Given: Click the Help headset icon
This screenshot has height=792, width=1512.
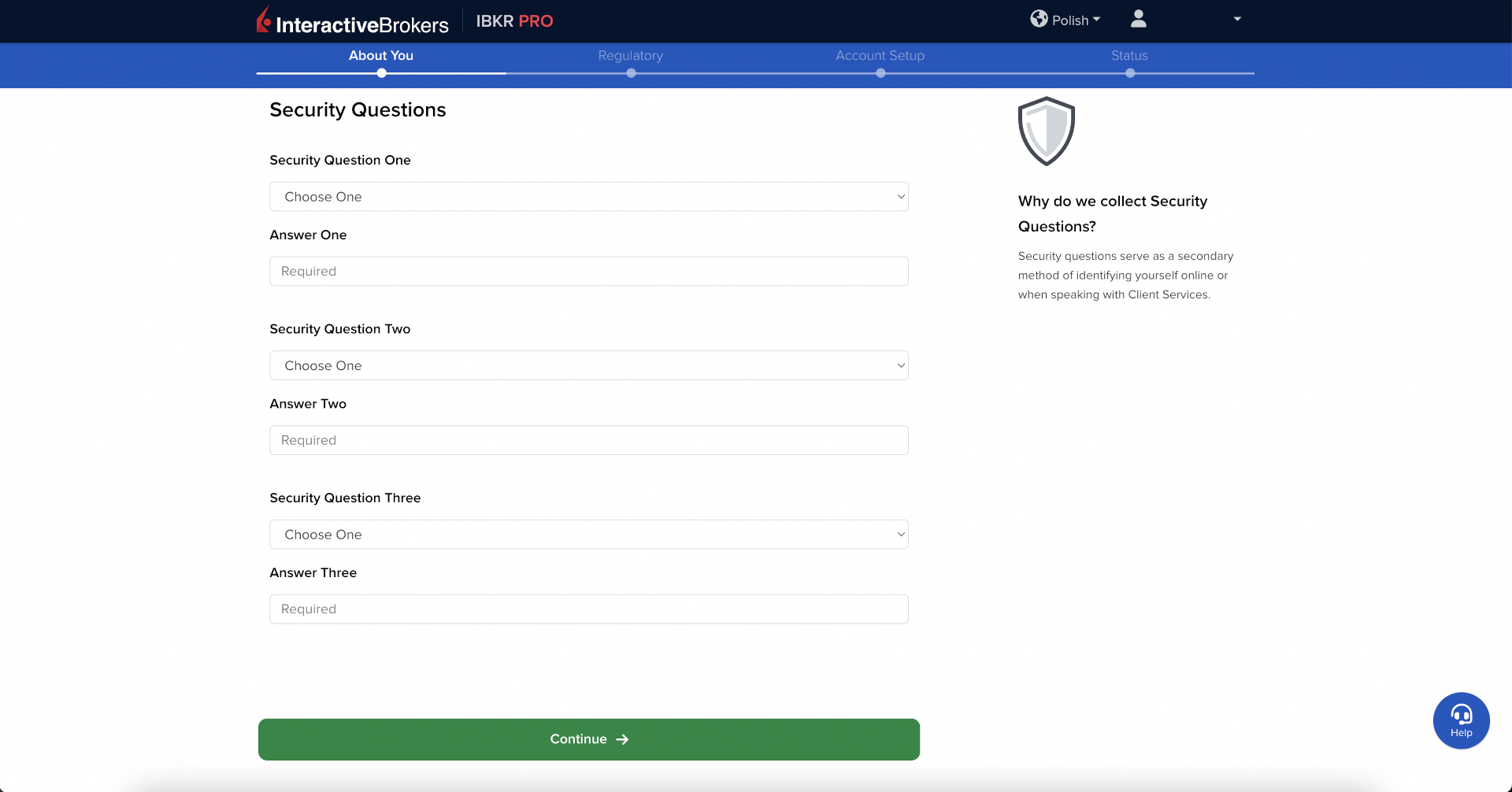Looking at the screenshot, I should (x=1461, y=715).
